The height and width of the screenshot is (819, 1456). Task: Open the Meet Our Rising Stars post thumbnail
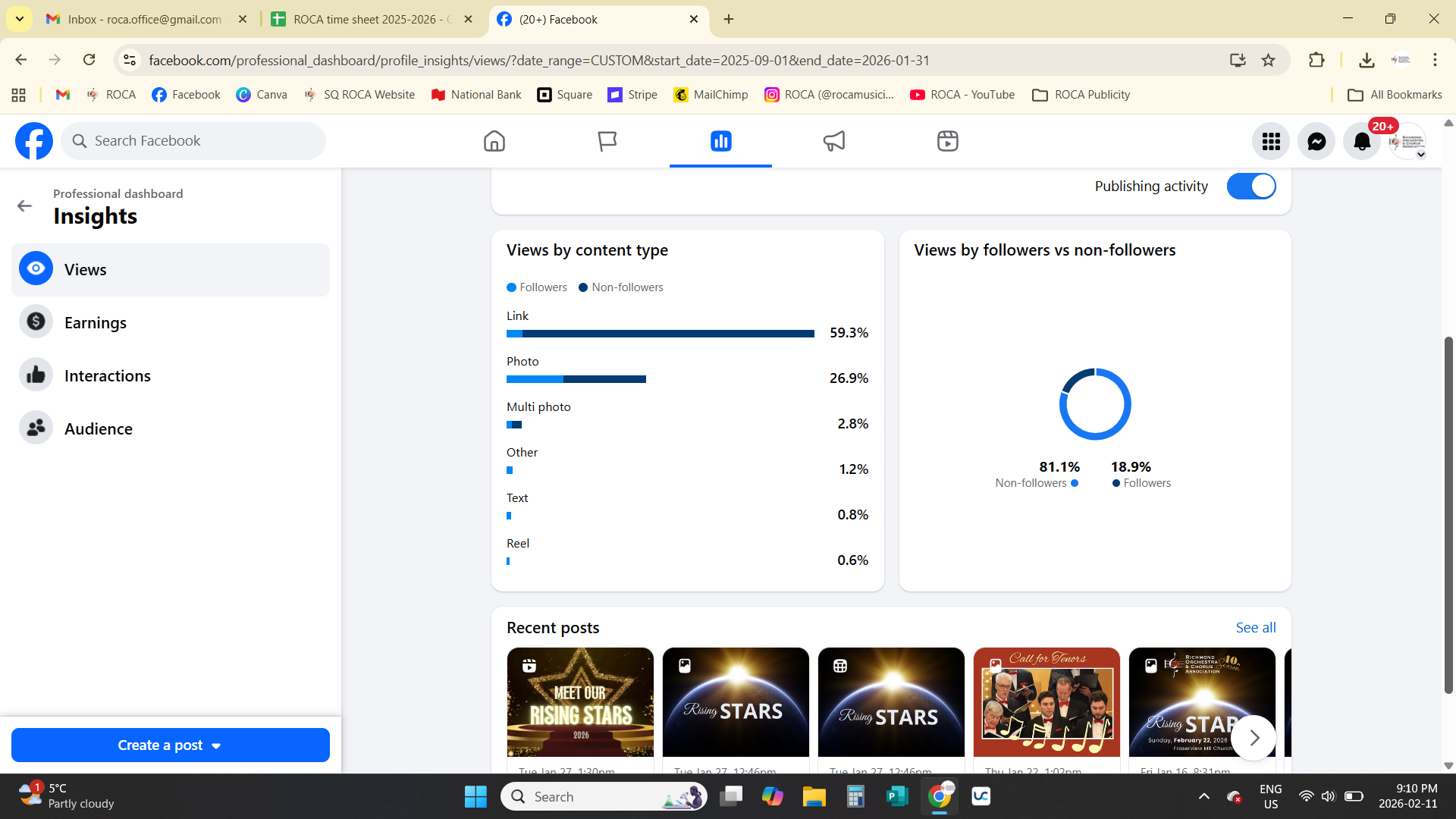(580, 701)
